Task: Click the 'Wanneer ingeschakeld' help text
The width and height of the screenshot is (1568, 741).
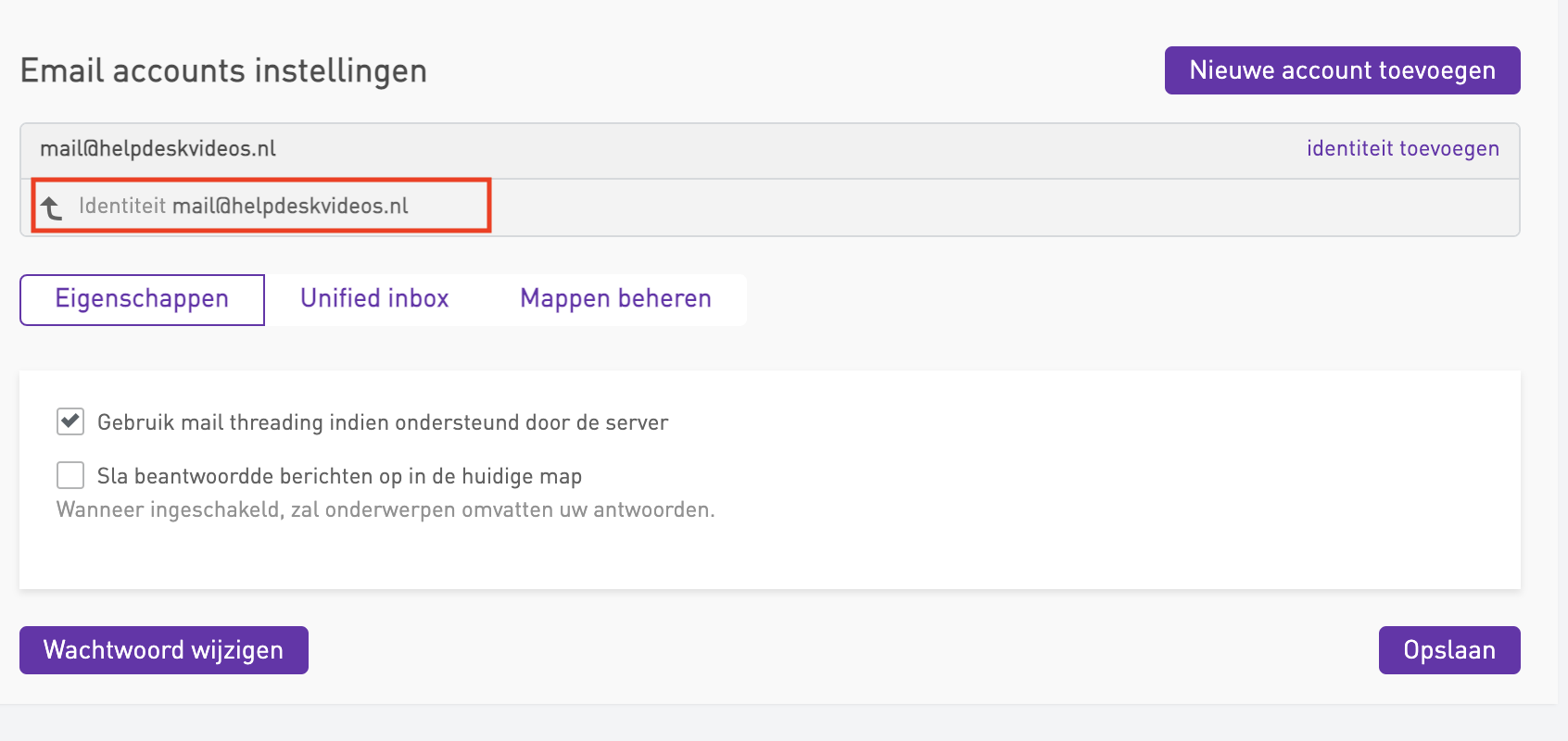Action: point(386,509)
